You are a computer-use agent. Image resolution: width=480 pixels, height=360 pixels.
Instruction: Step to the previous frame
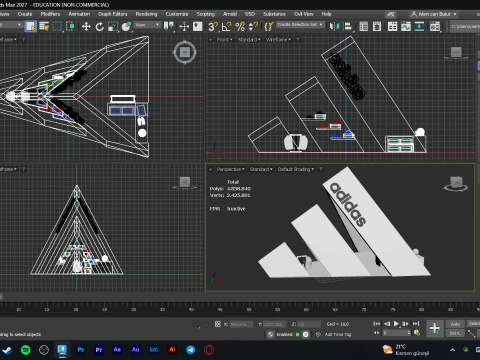pos(387,324)
